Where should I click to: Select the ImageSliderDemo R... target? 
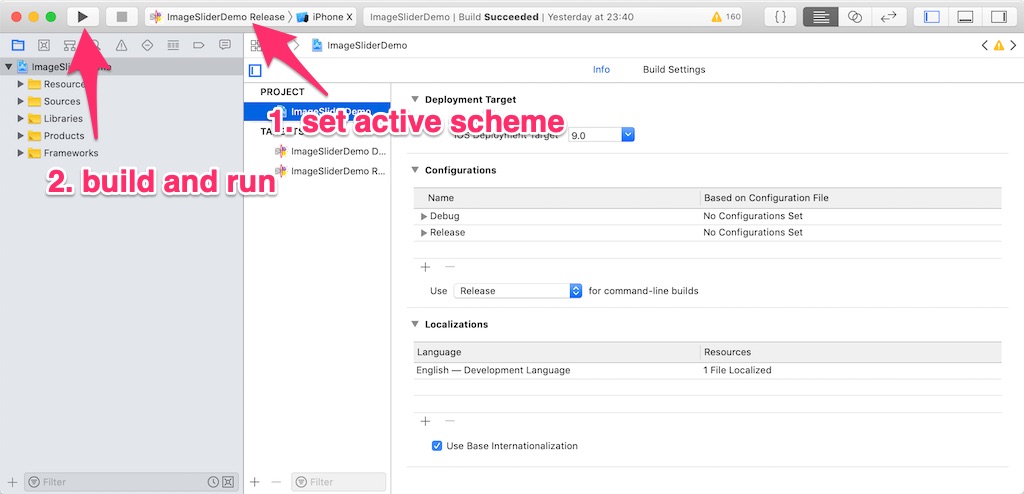pos(330,171)
